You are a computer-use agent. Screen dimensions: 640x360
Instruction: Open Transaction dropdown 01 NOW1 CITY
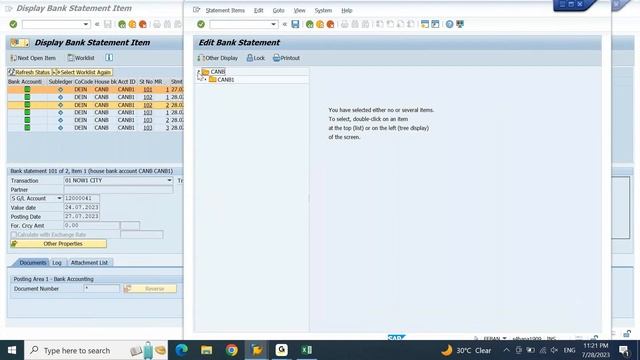point(169,180)
